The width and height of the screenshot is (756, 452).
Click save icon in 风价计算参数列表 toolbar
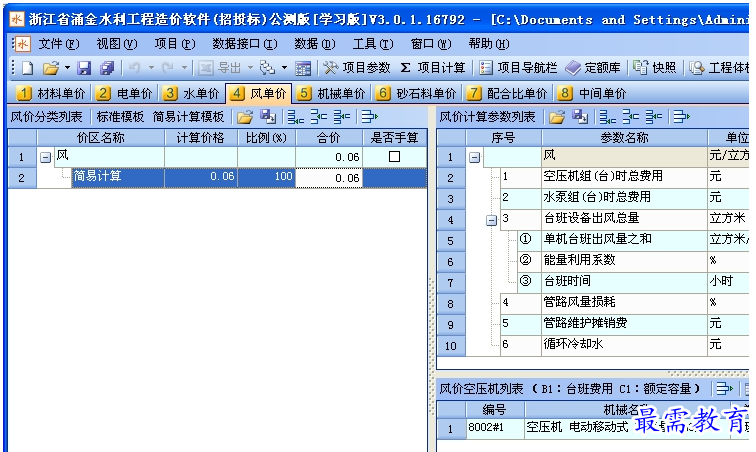click(x=580, y=117)
